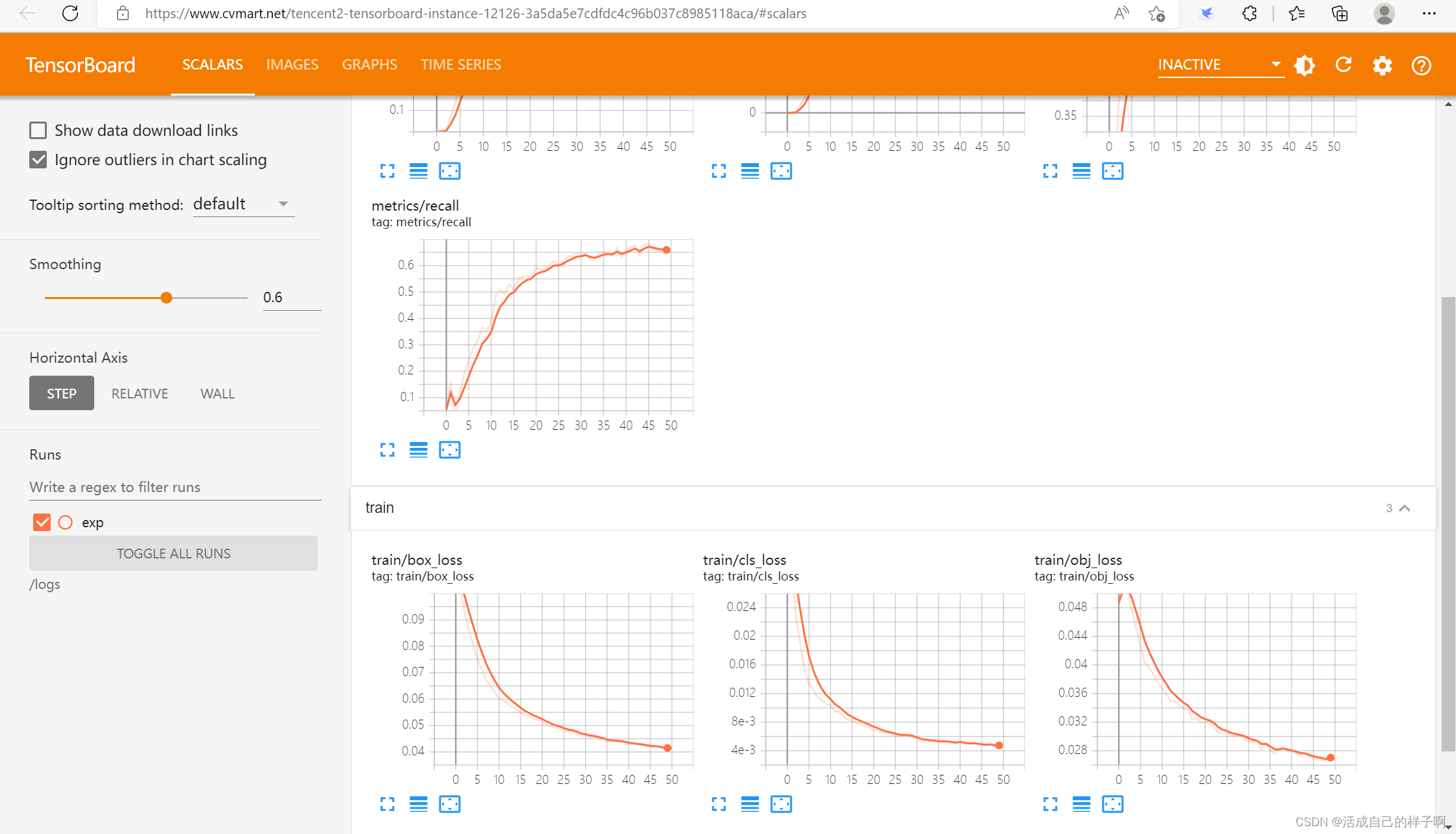
Task: Toggle y-axis log scale on the train/box_loss chart
Action: coord(419,804)
